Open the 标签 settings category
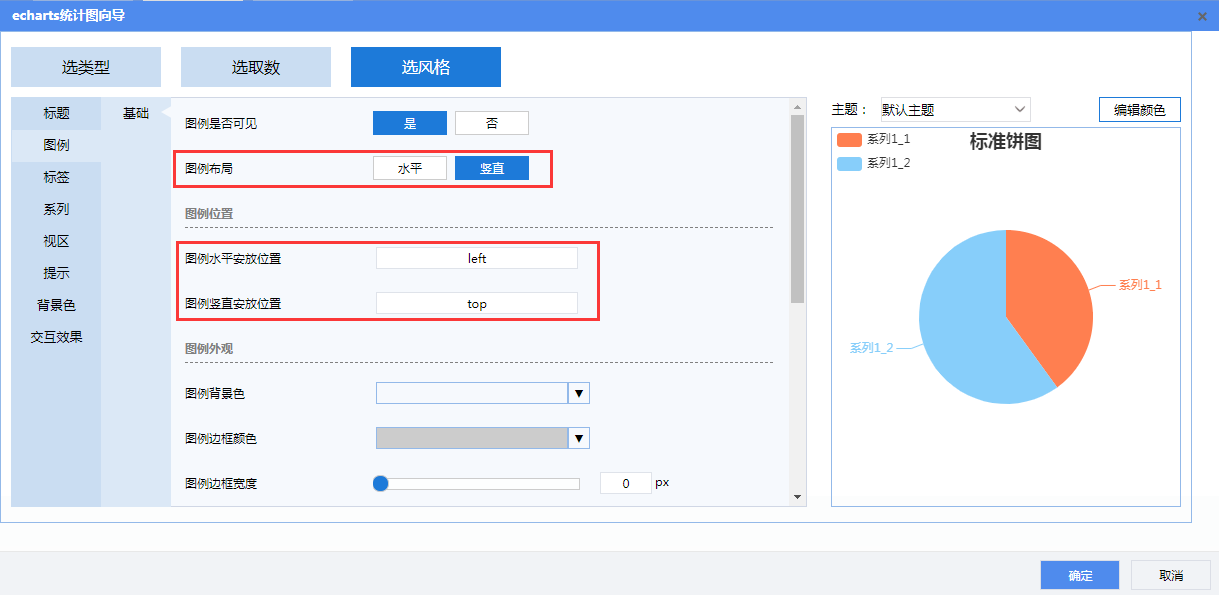 (x=56, y=177)
